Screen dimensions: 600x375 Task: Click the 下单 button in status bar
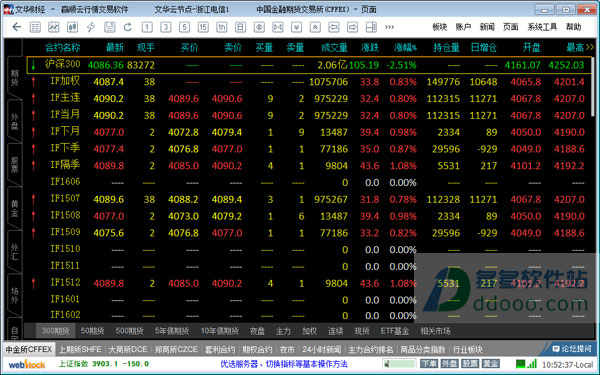click(429, 364)
